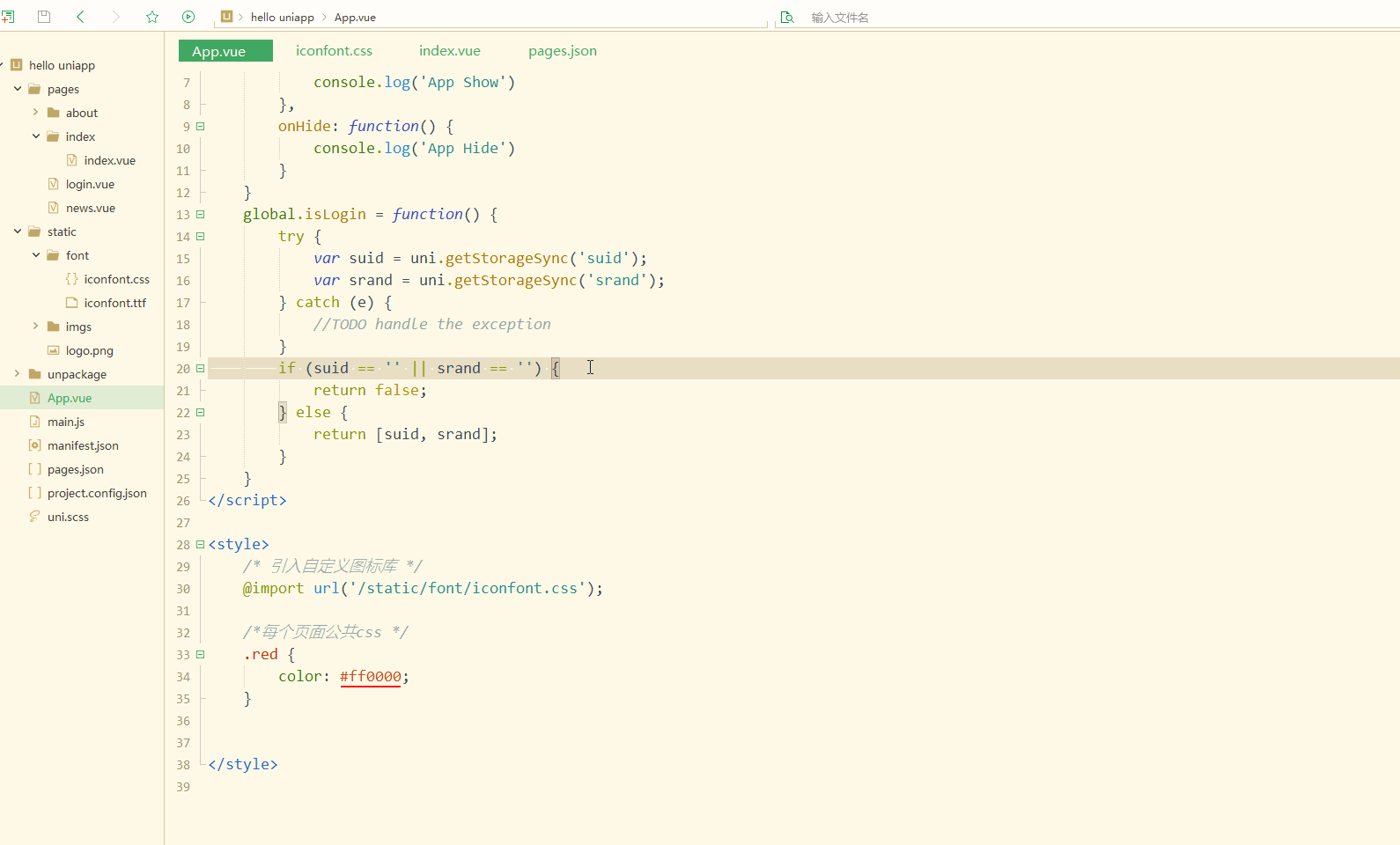The height and width of the screenshot is (845, 1400).
Task: Run project with the play icon
Action: [x=188, y=17]
